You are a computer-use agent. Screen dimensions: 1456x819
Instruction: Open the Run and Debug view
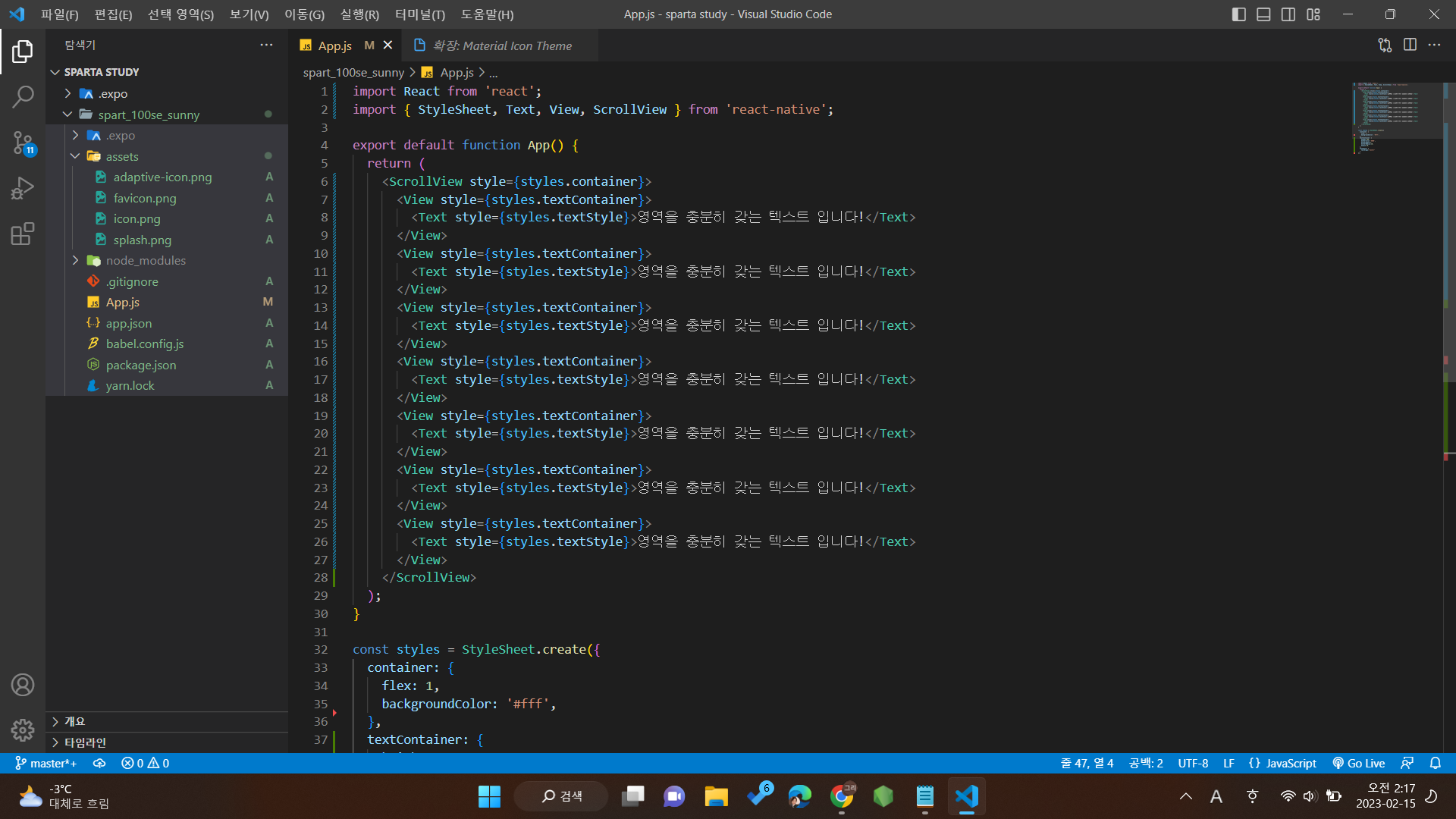[23, 188]
